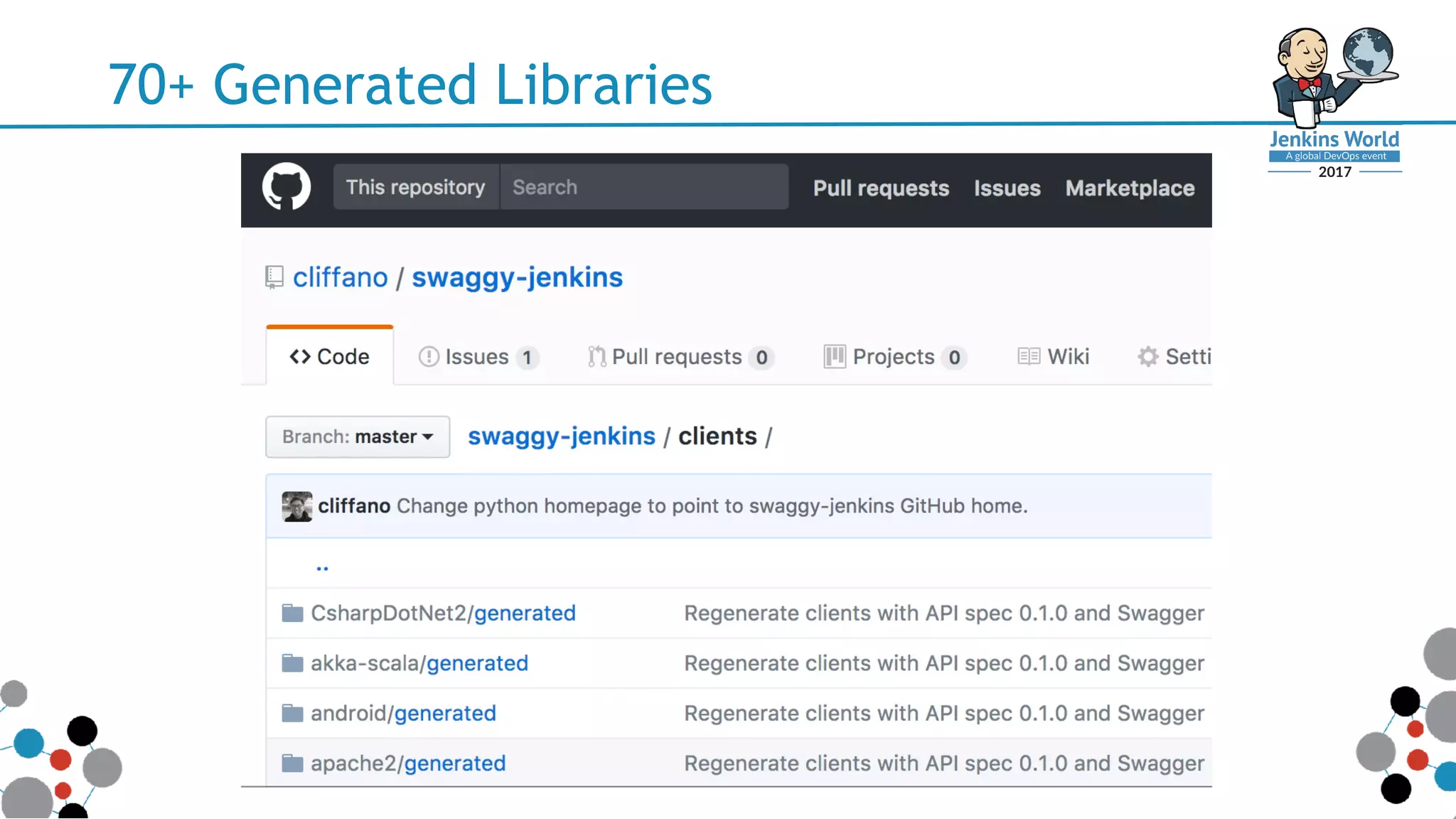Open the Change python homepage commit message
The image size is (1456, 819).
pyautogui.click(x=712, y=505)
